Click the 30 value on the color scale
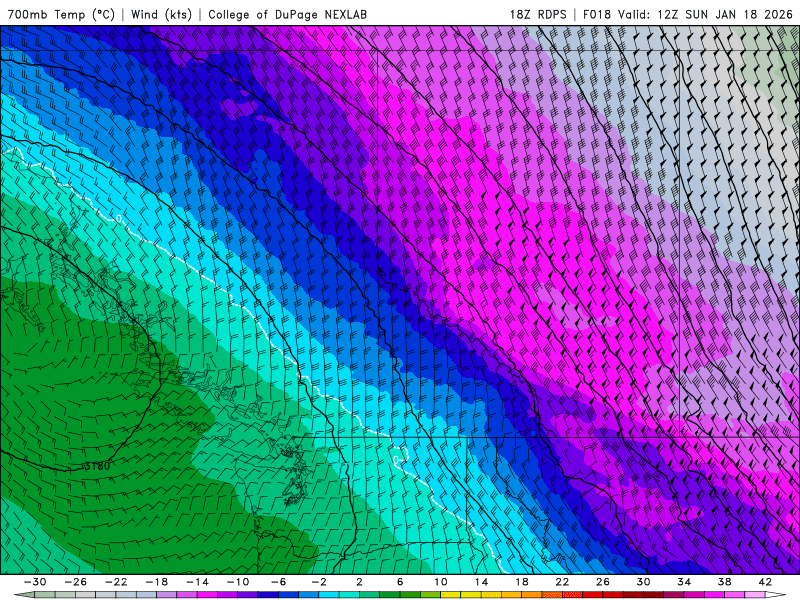 tap(643, 582)
